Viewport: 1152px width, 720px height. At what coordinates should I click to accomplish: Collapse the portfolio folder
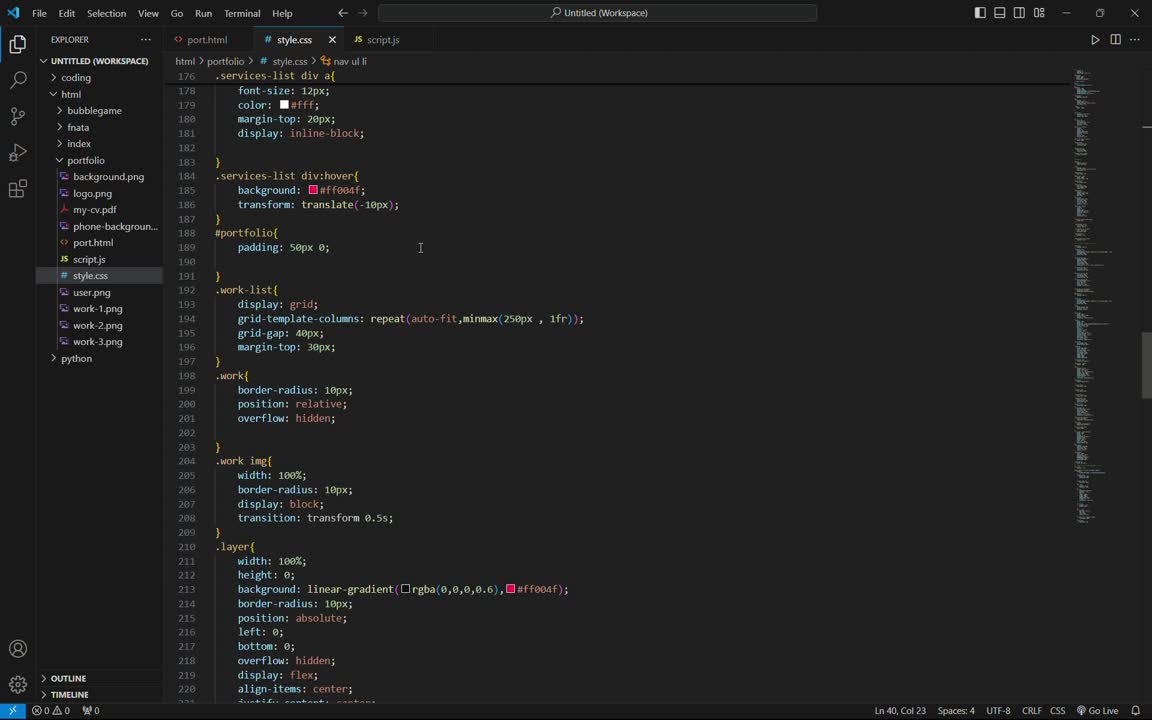[86, 160]
